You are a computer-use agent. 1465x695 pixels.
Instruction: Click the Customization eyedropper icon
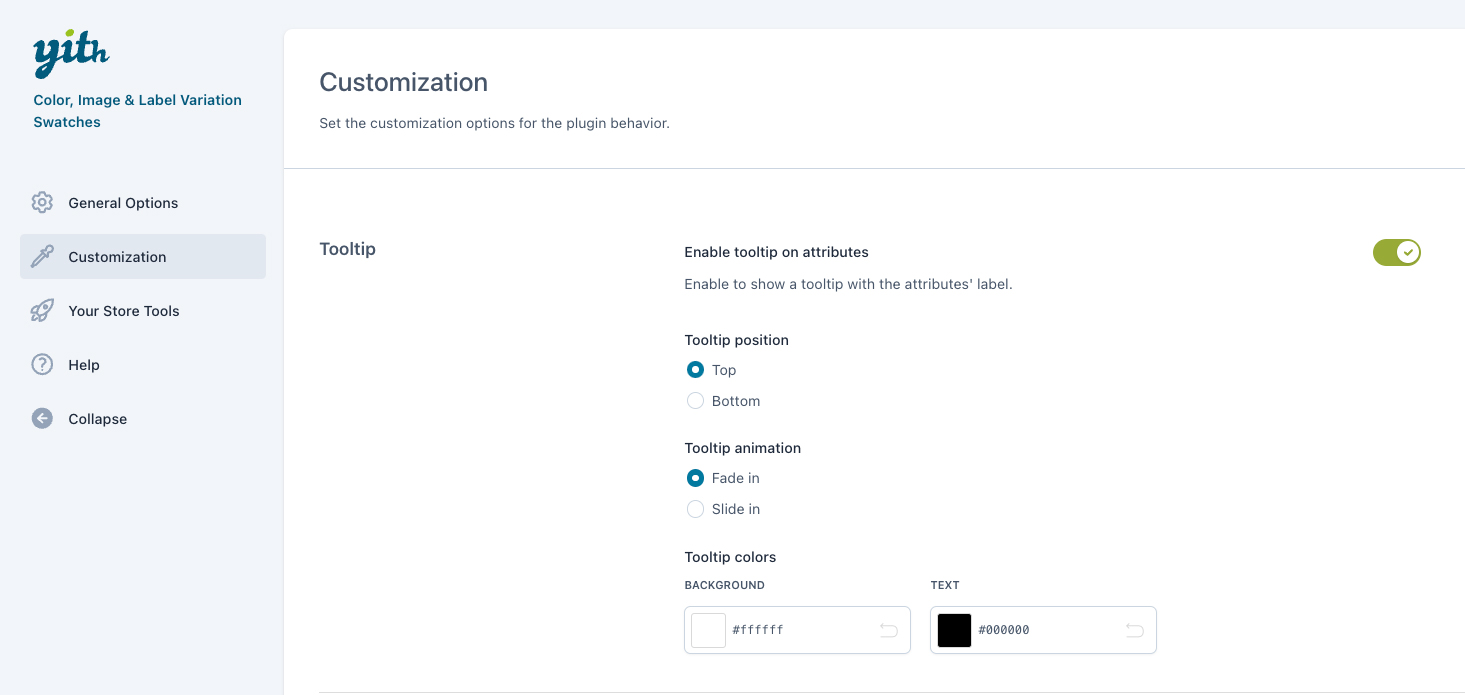click(42, 257)
